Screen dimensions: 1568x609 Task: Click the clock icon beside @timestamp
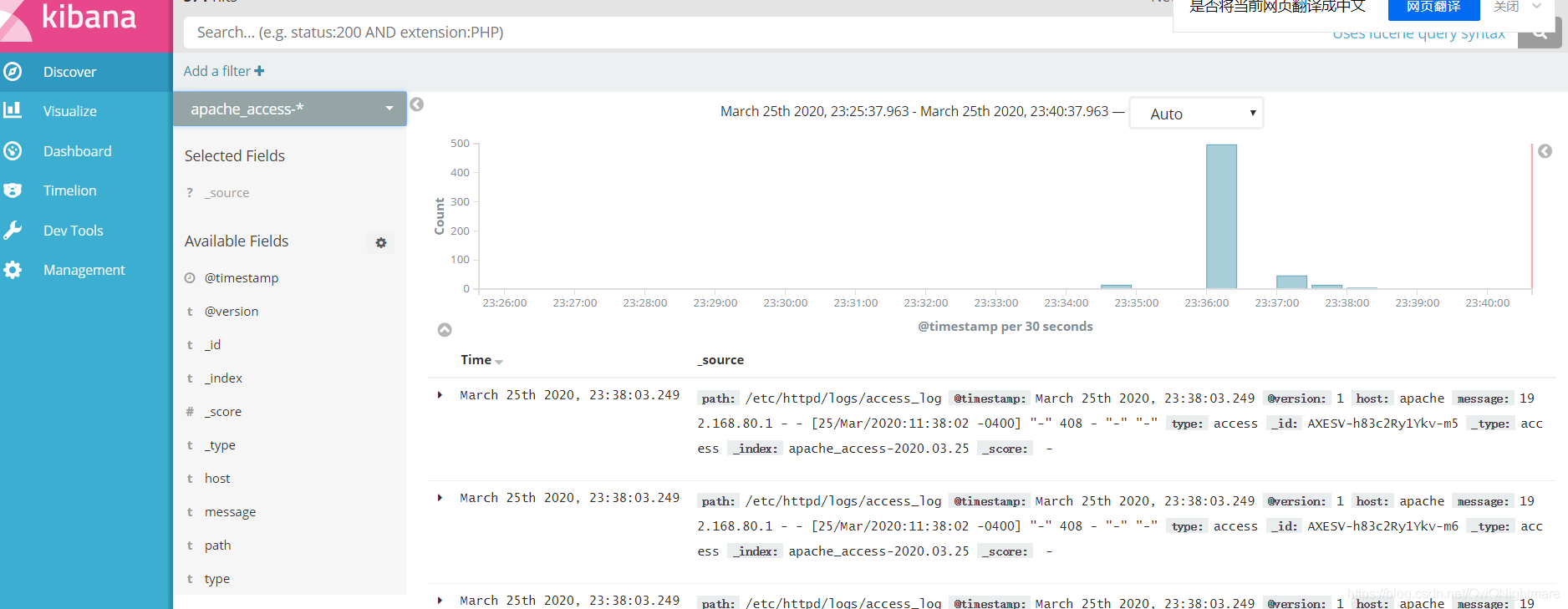[190, 277]
